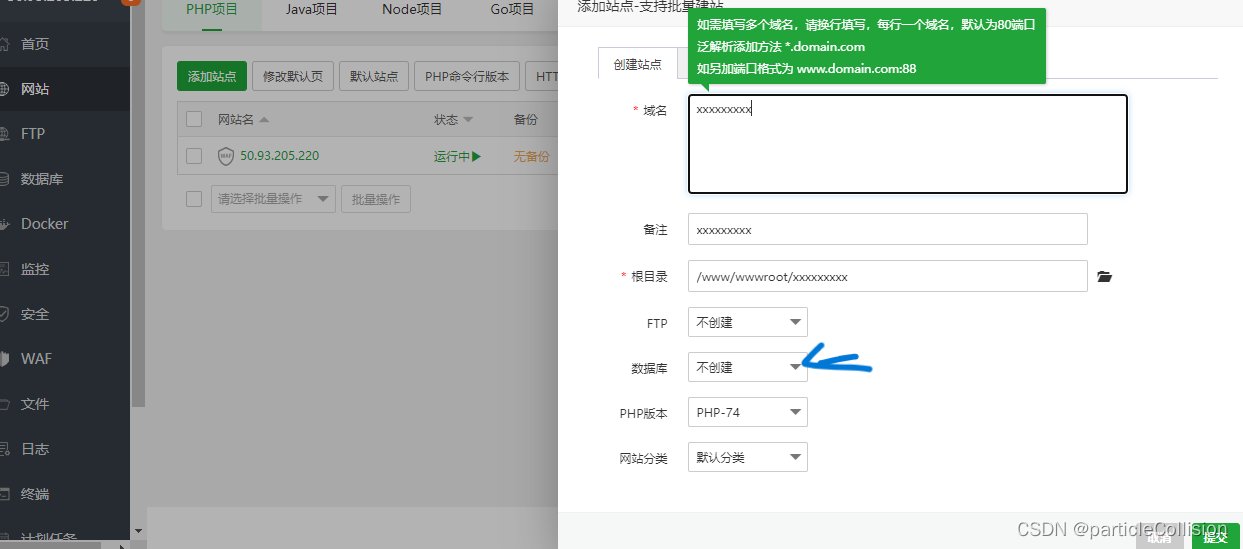Switch to the Node项目 tab
This screenshot has height=549, width=1243.
click(412, 10)
